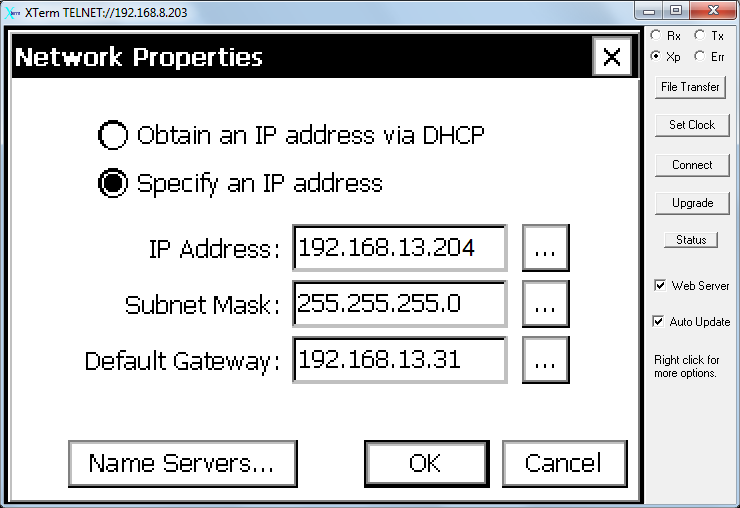Screen dimensions: 740x508
Task: Click the Subnet Mask input field
Action: tap(400, 304)
